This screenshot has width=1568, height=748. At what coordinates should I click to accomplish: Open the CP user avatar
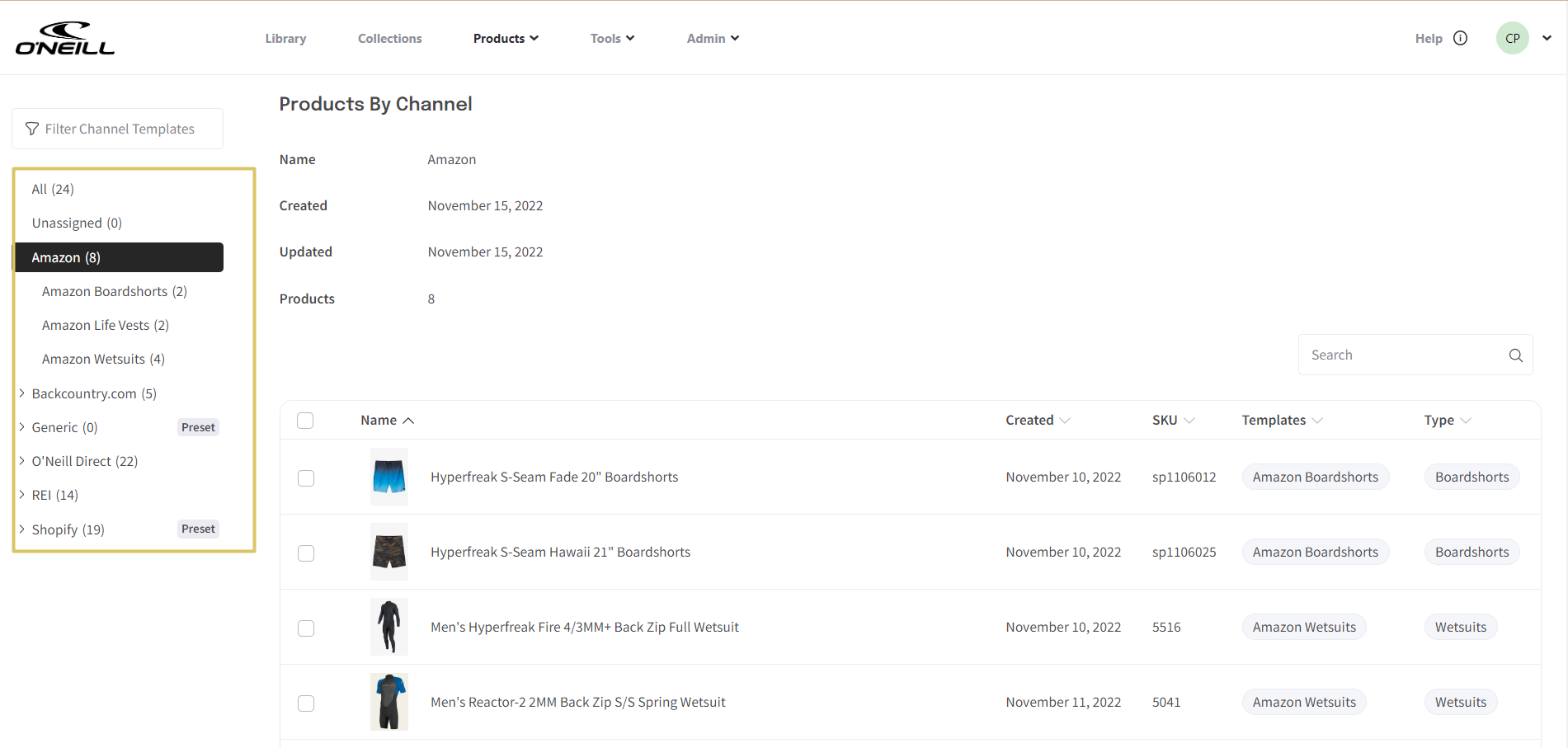1513,38
